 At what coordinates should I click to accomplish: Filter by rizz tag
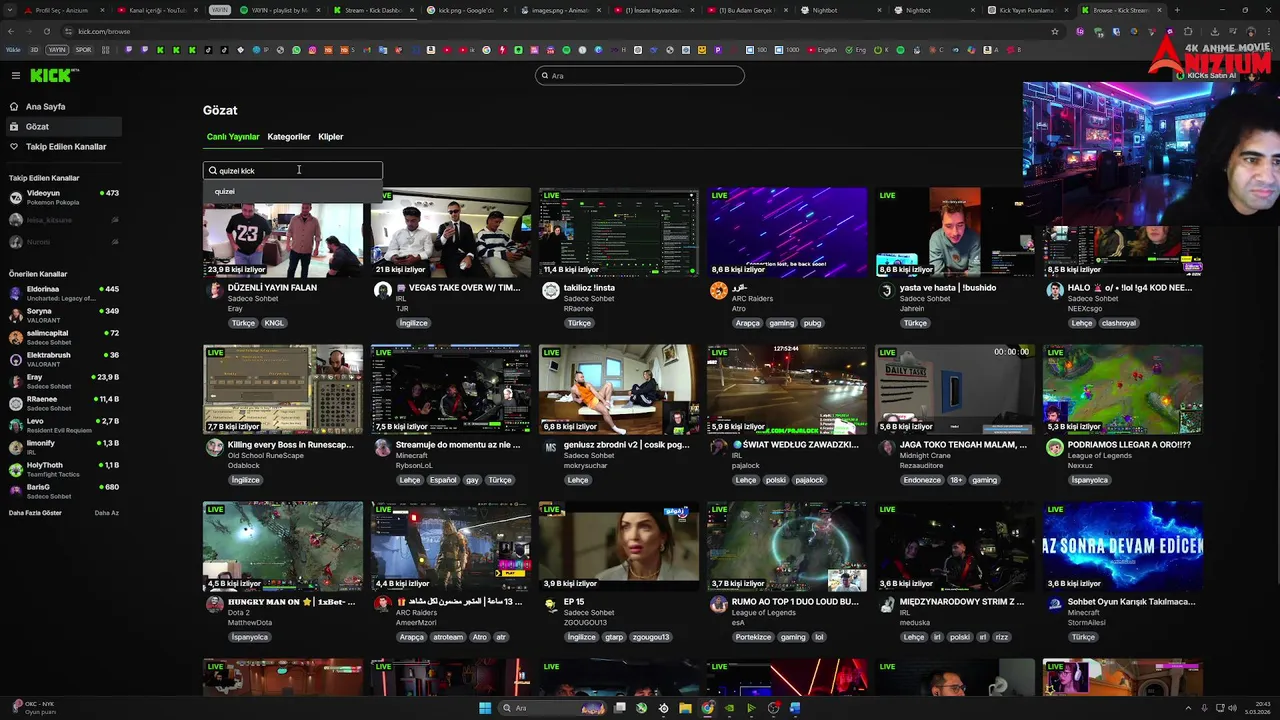pyautogui.click(x=1002, y=637)
